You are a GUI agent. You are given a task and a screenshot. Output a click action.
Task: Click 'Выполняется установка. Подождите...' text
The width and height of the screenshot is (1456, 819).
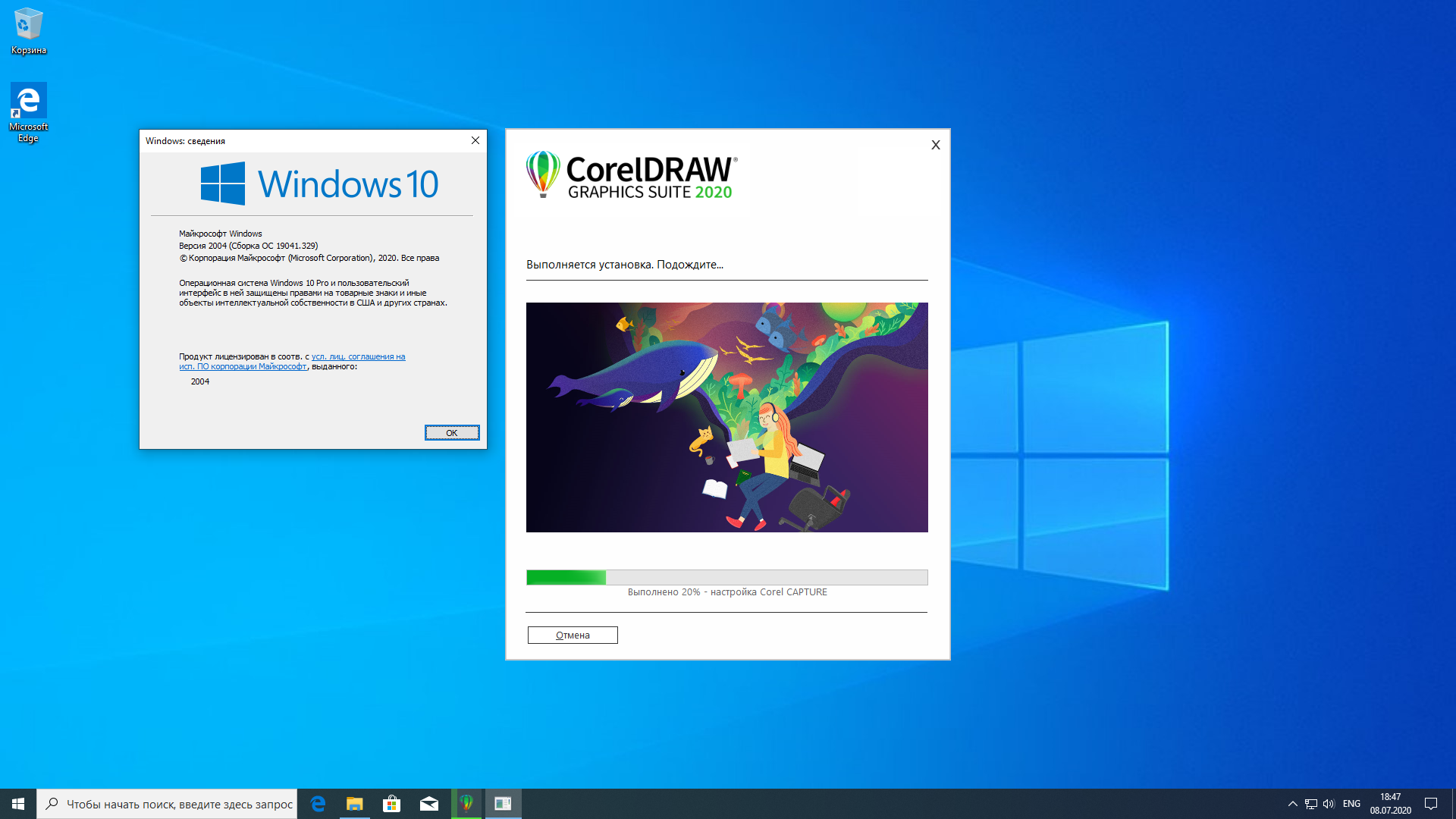click(625, 265)
